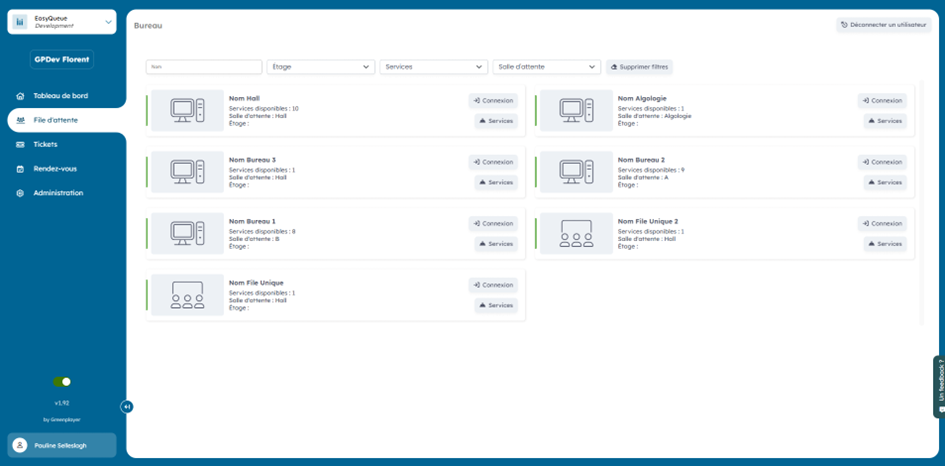Image resolution: width=945 pixels, height=466 pixels.
Task: Go to Tableau de bord
Action: [x=60, y=96]
